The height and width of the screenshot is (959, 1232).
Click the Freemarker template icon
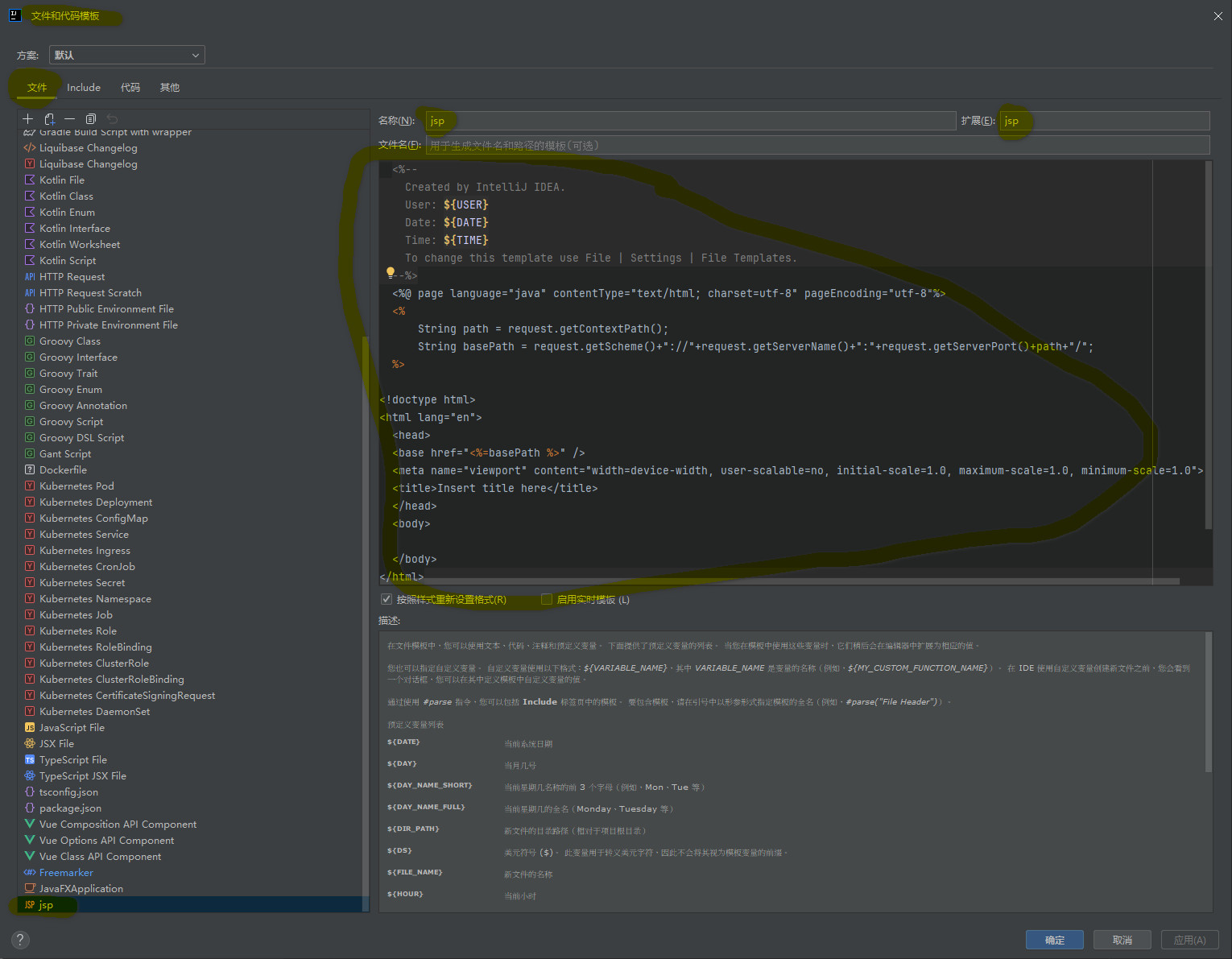click(30, 873)
